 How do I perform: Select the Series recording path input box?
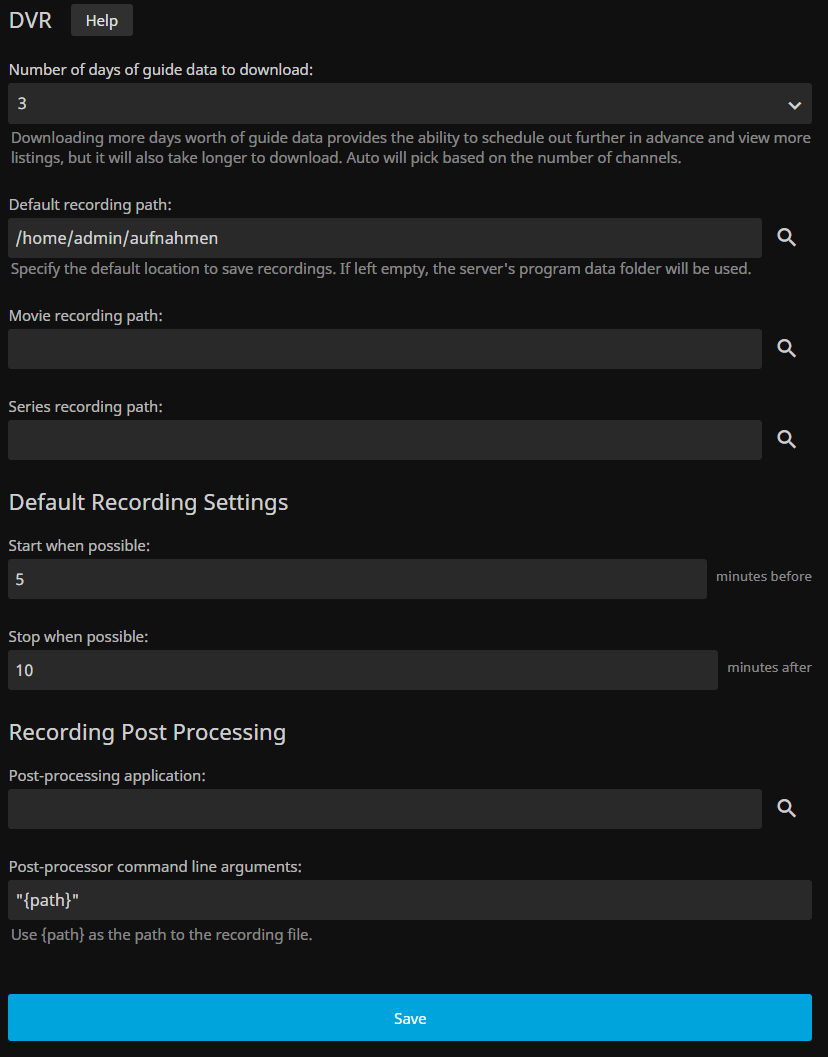[385, 440]
